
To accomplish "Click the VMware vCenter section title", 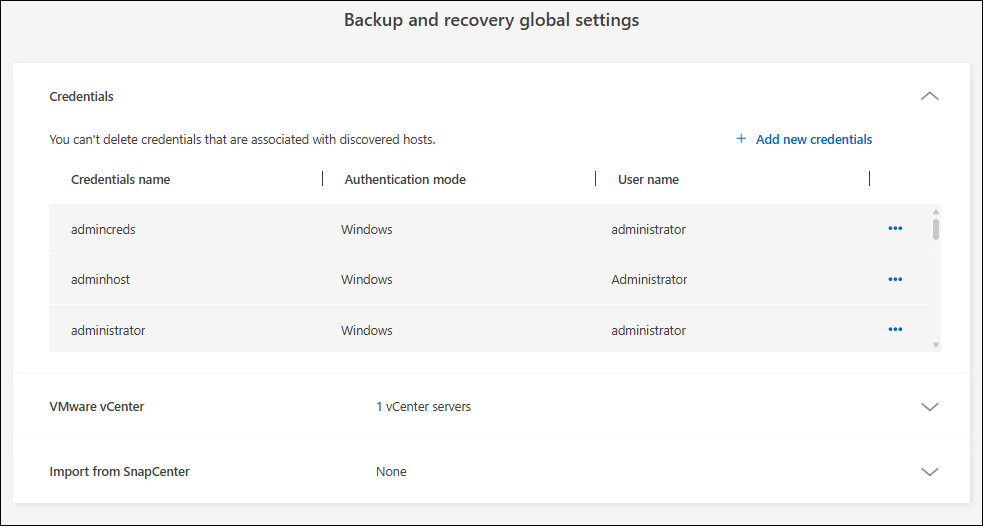I will (94, 407).
